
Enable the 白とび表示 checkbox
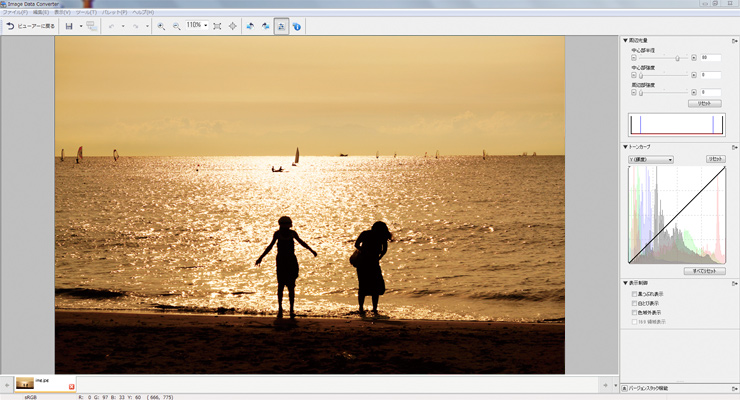(x=633, y=303)
